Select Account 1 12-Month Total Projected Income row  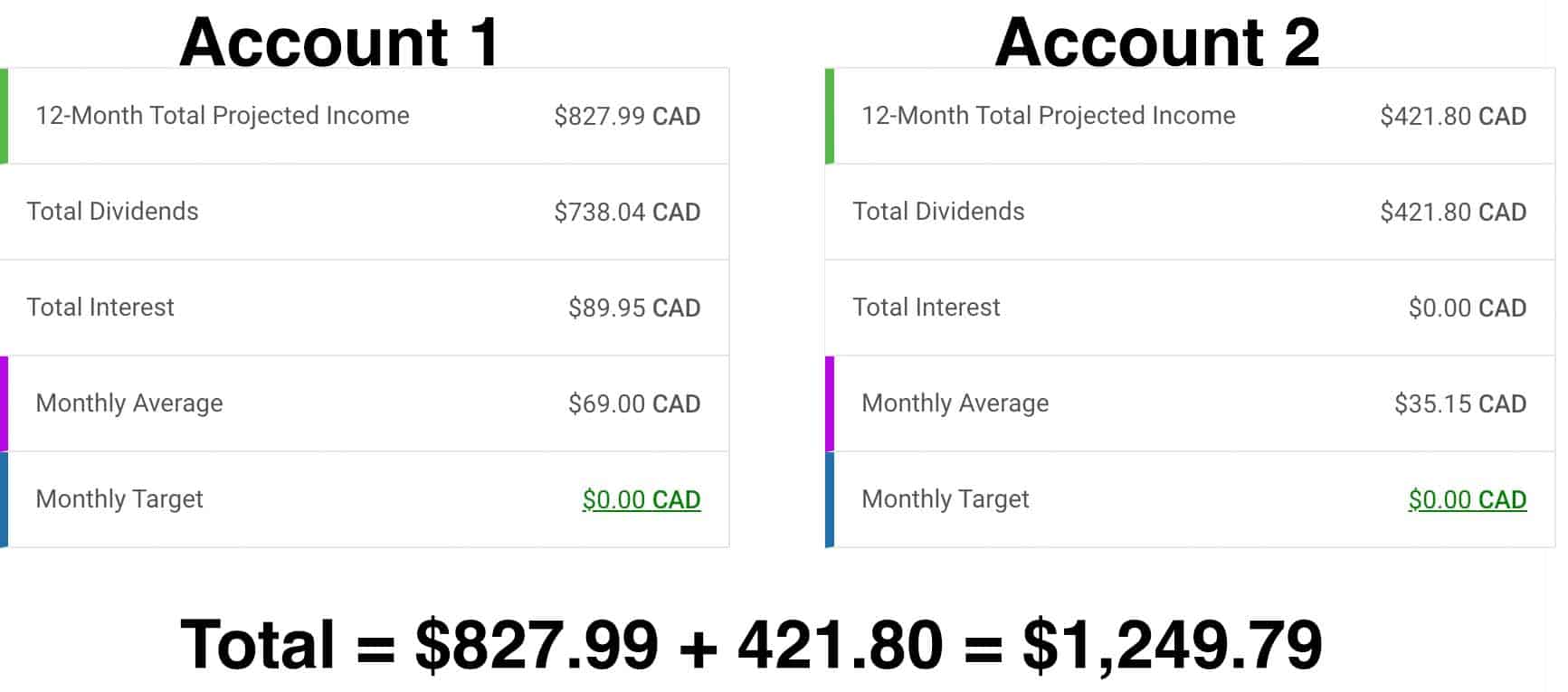366,116
